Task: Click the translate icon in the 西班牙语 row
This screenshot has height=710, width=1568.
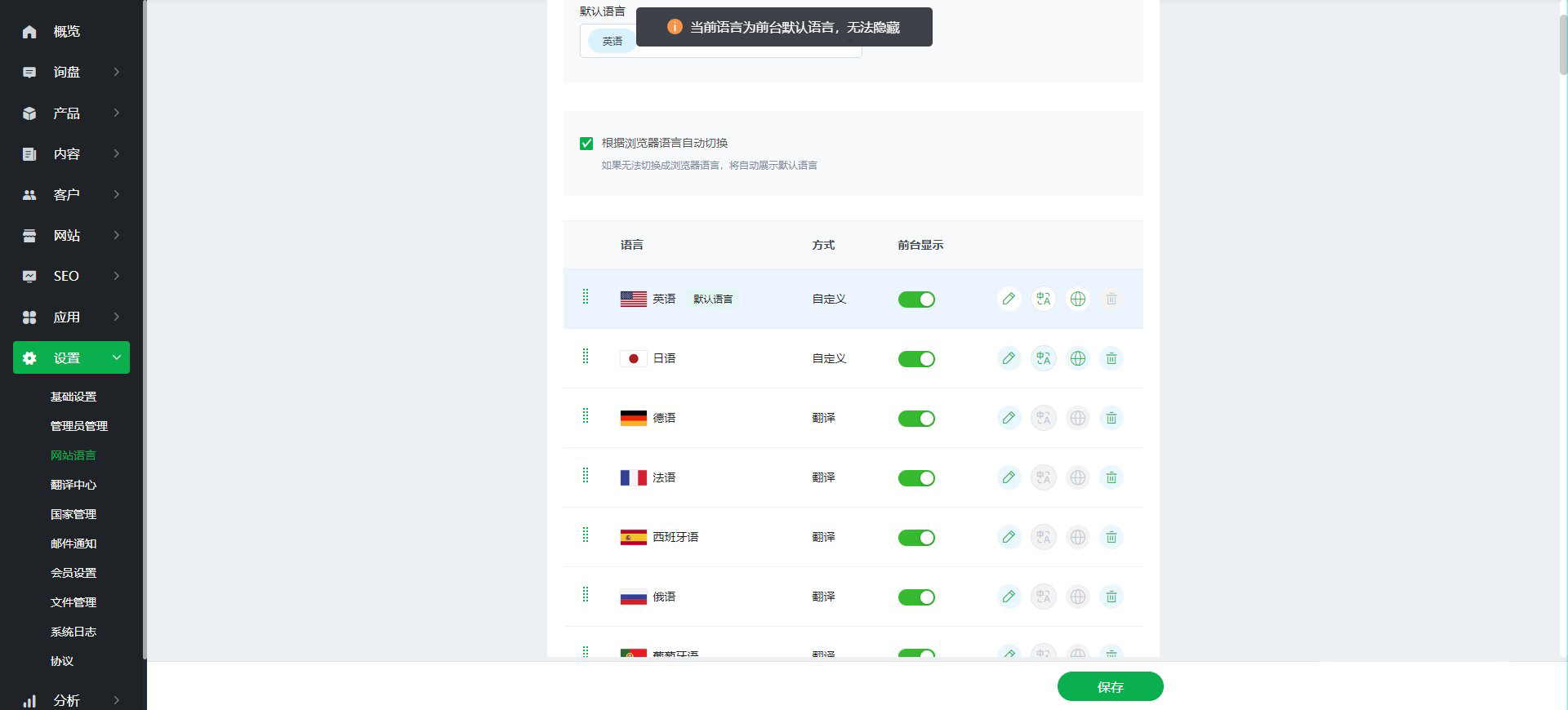Action: (1043, 537)
